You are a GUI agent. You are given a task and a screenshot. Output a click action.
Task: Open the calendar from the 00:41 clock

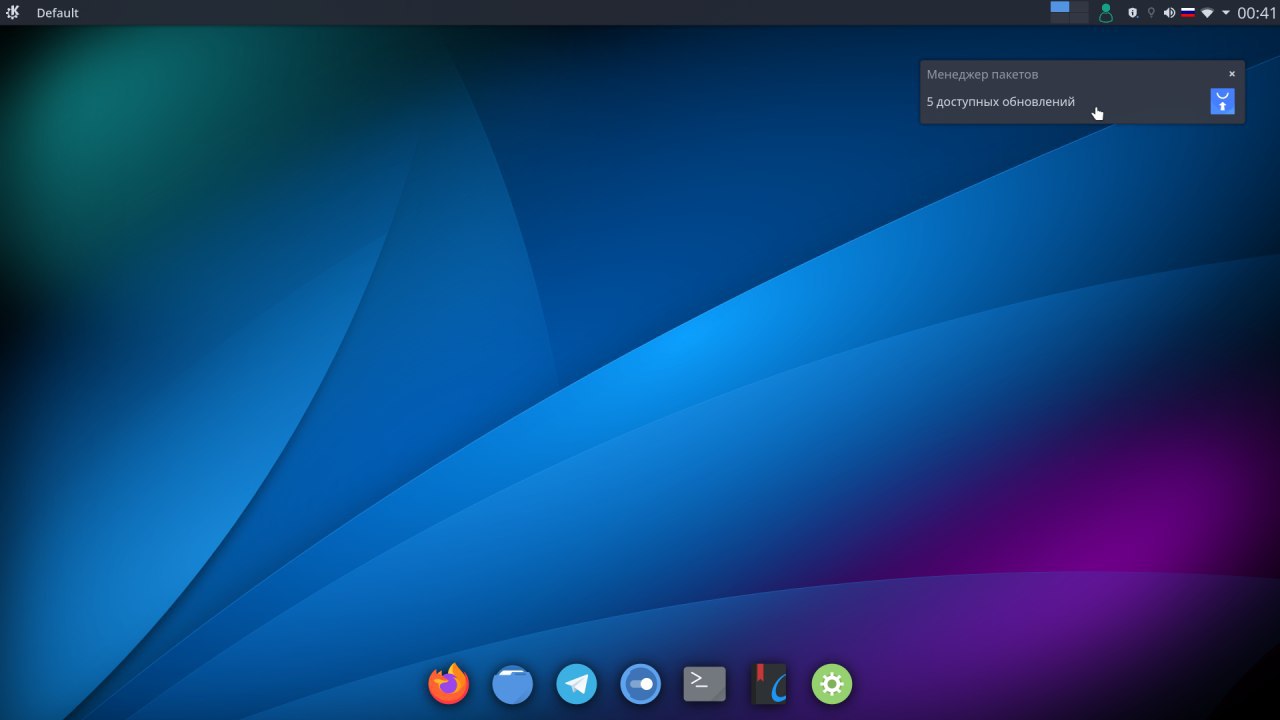coord(1257,13)
